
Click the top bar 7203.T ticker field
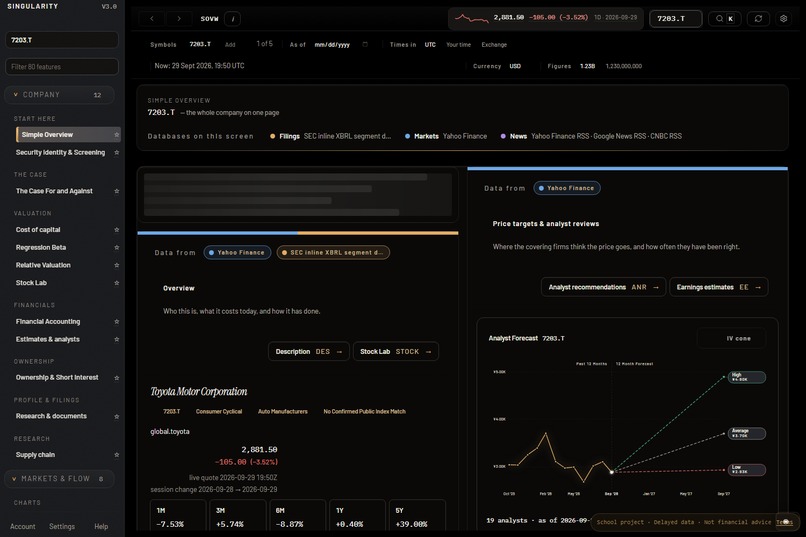(x=675, y=18)
